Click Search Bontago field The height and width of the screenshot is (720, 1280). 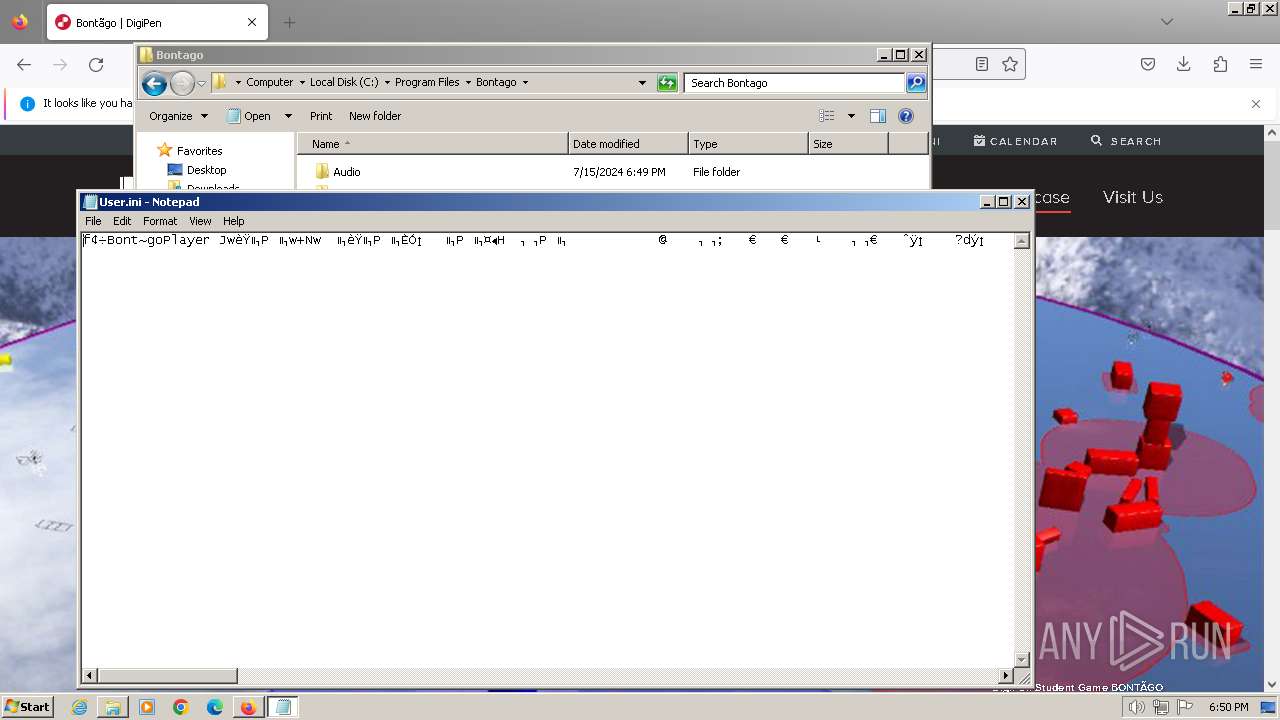point(794,83)
